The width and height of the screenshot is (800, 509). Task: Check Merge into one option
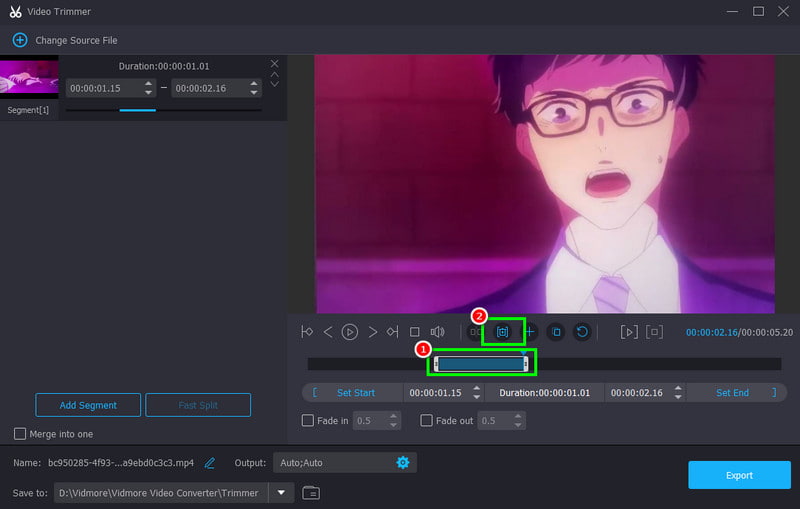pos(20,434)
